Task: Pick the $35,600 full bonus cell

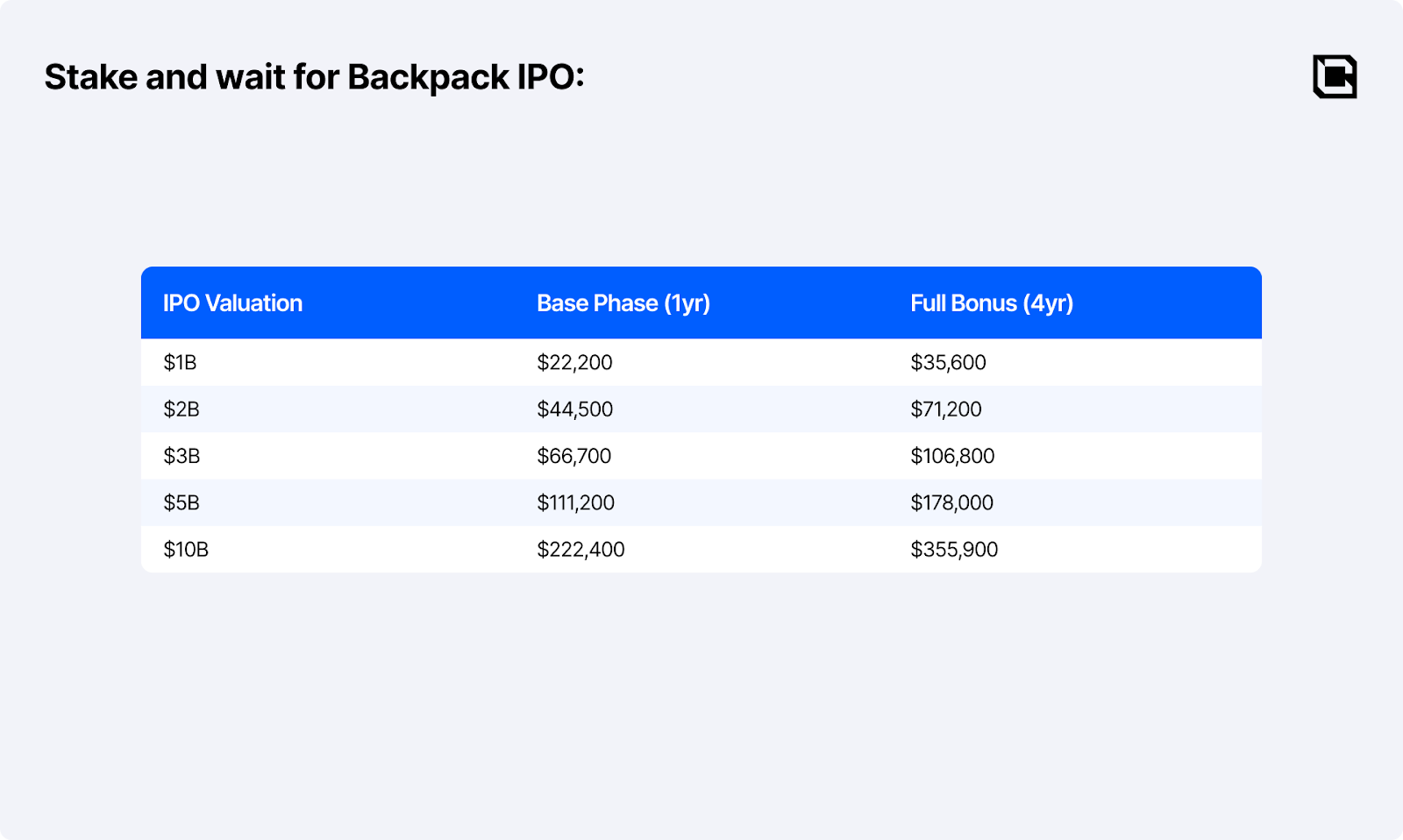Action: coord(948,362)
